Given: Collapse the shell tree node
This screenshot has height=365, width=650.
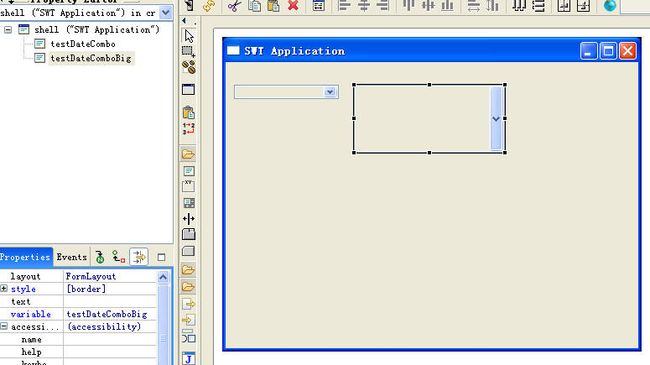Looking at the screenshot, I should coord(8,30).
